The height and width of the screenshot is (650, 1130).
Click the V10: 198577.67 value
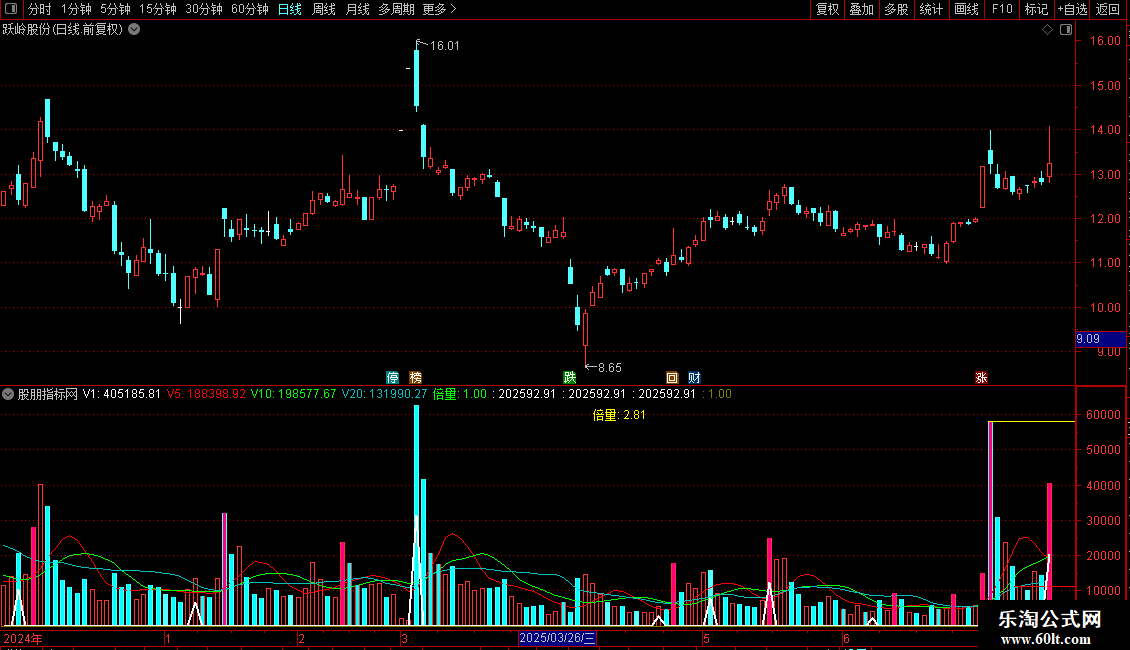click(293, 394)
